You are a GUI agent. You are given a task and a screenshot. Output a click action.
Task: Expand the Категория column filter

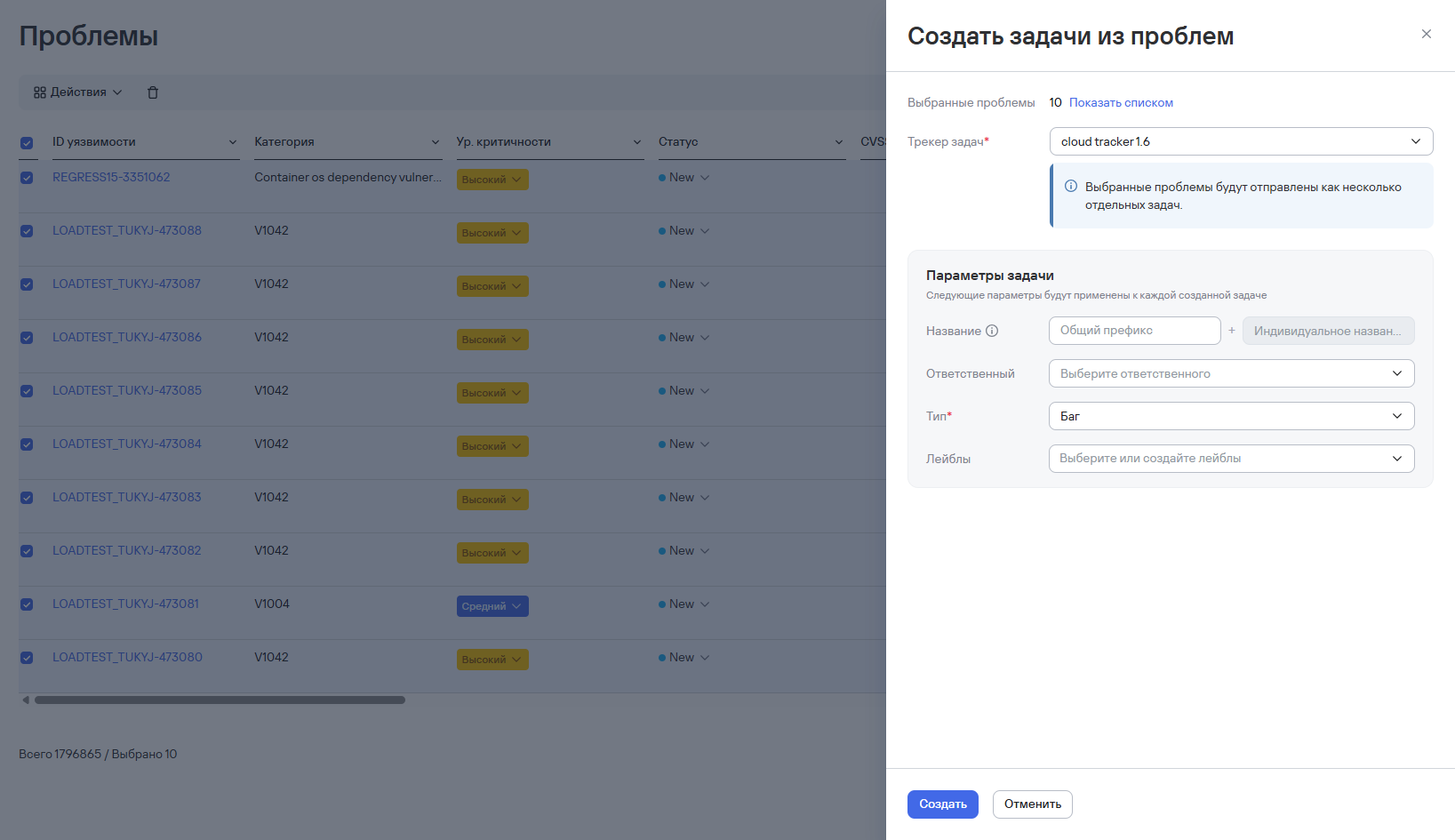click(x=436, y=142)
